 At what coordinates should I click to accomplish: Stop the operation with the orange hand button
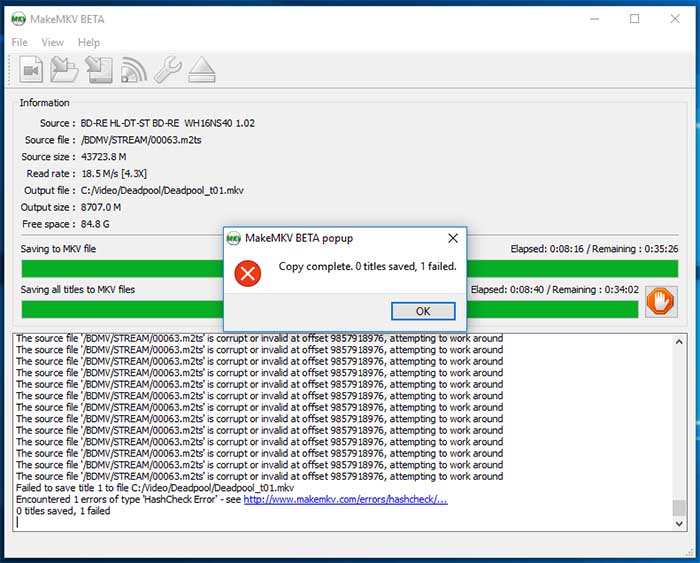[x=661, y=302]
